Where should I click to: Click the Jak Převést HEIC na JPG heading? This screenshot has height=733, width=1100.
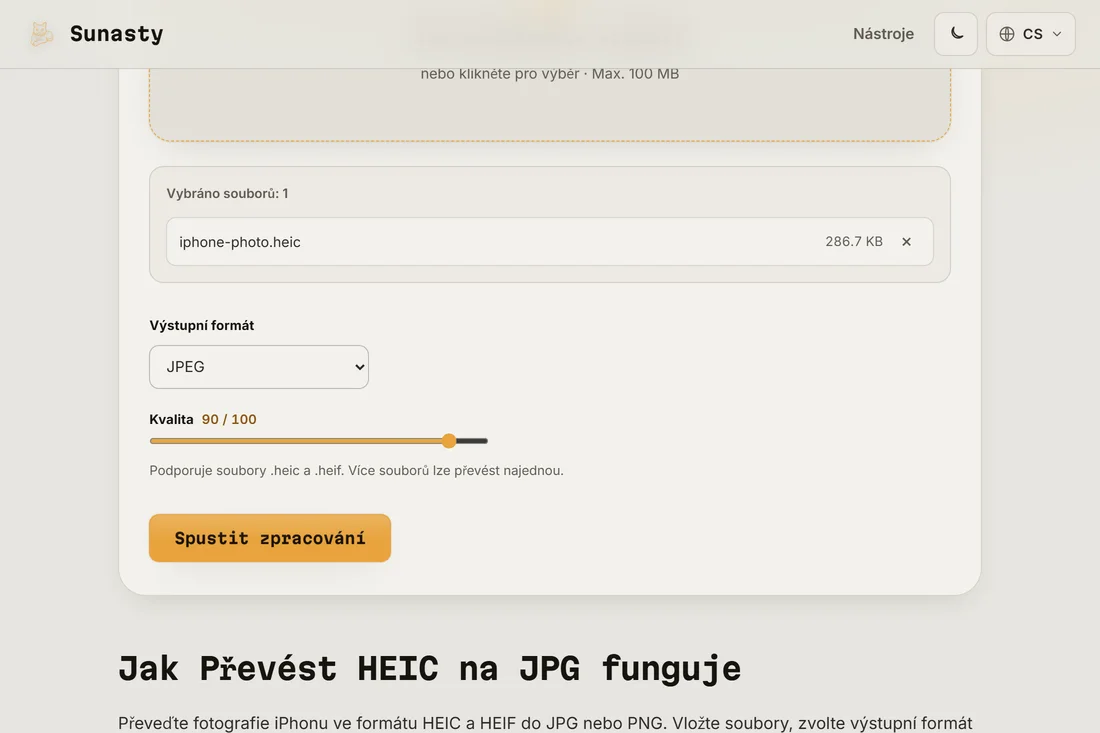(429, 668)
